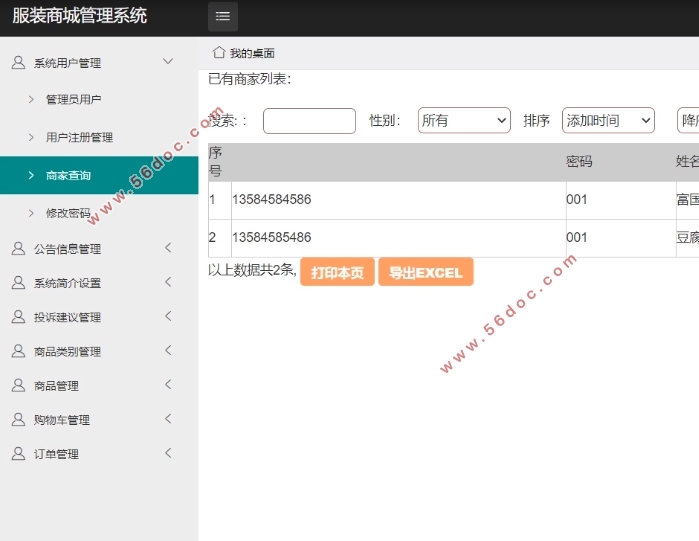Viewport: 699px width, 541px height.
Task: Click the arrow icon before 用户注册管理
Action: 31,137
